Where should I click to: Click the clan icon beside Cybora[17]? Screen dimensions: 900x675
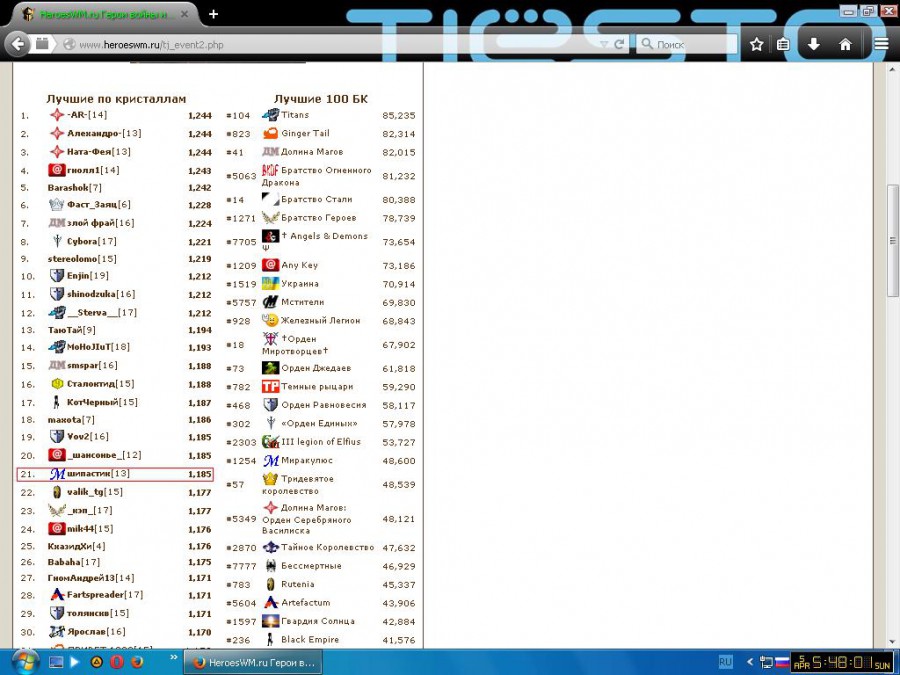57,241
